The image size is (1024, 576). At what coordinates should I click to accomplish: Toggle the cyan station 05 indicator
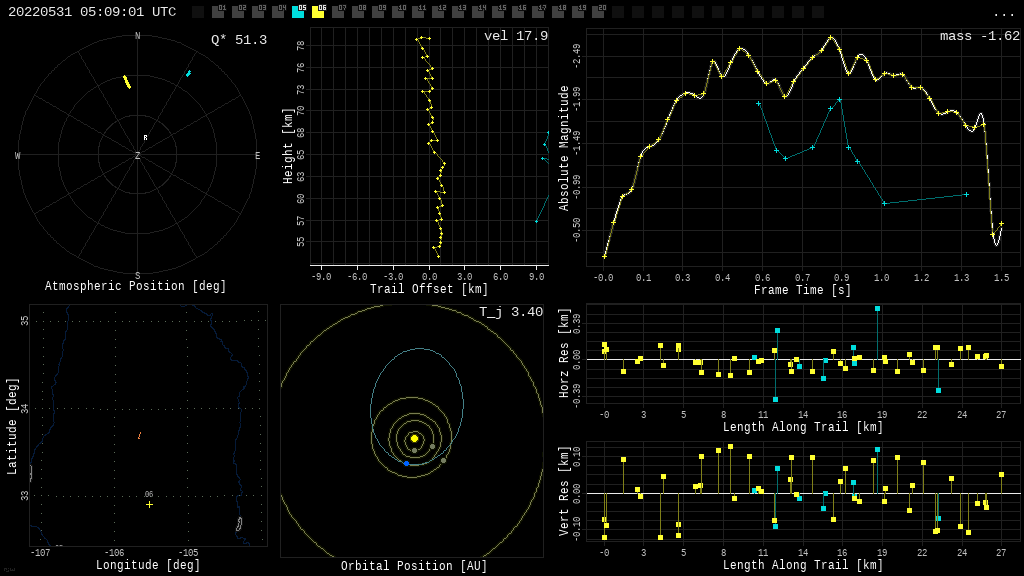298,12
